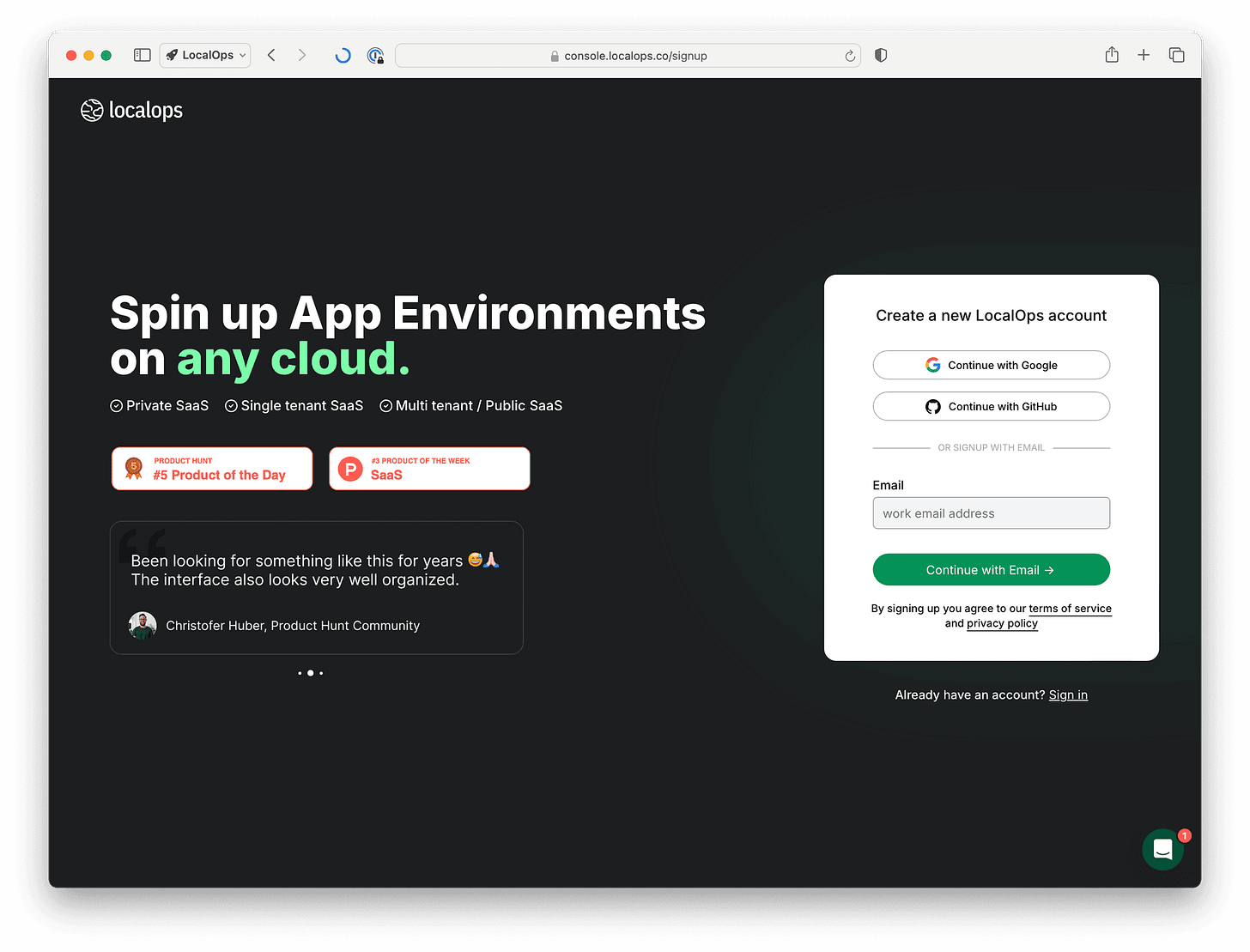Image resolution: width=1250 pixels, height=952 pixels.
Task: Maximize the Safari window
Action: coord(106,55)
